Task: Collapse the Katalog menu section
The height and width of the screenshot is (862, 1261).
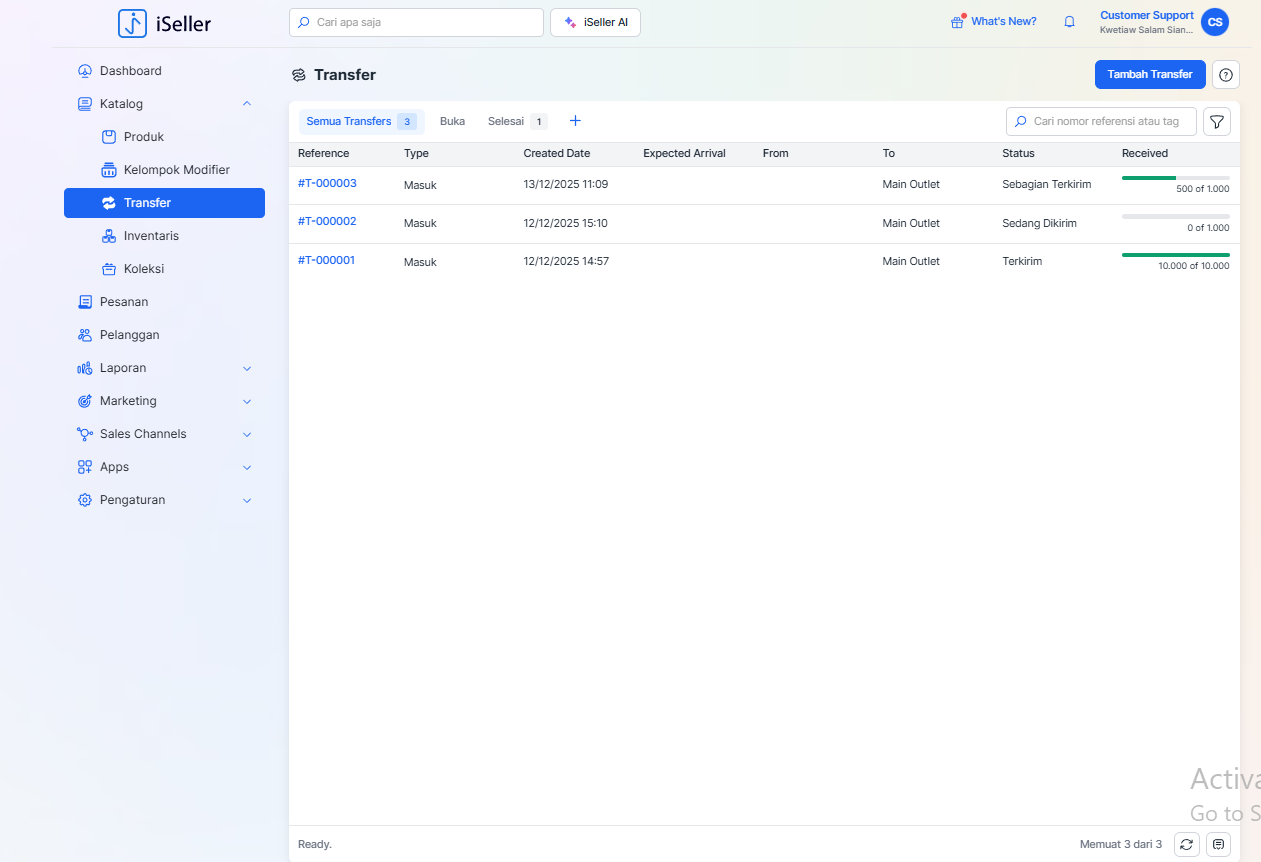Action: coord(247,104)
